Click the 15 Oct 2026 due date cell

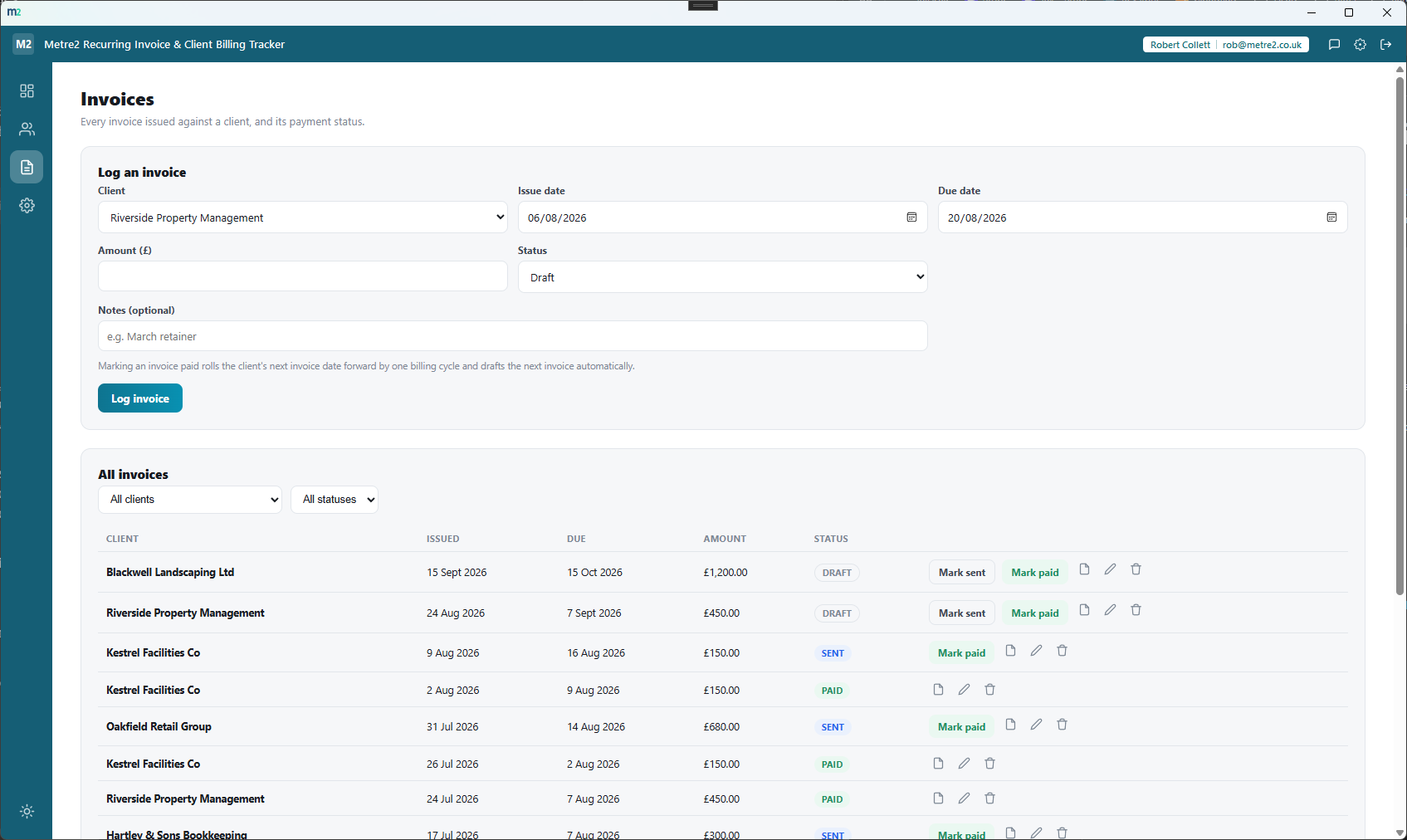click(x=594, y=573)
